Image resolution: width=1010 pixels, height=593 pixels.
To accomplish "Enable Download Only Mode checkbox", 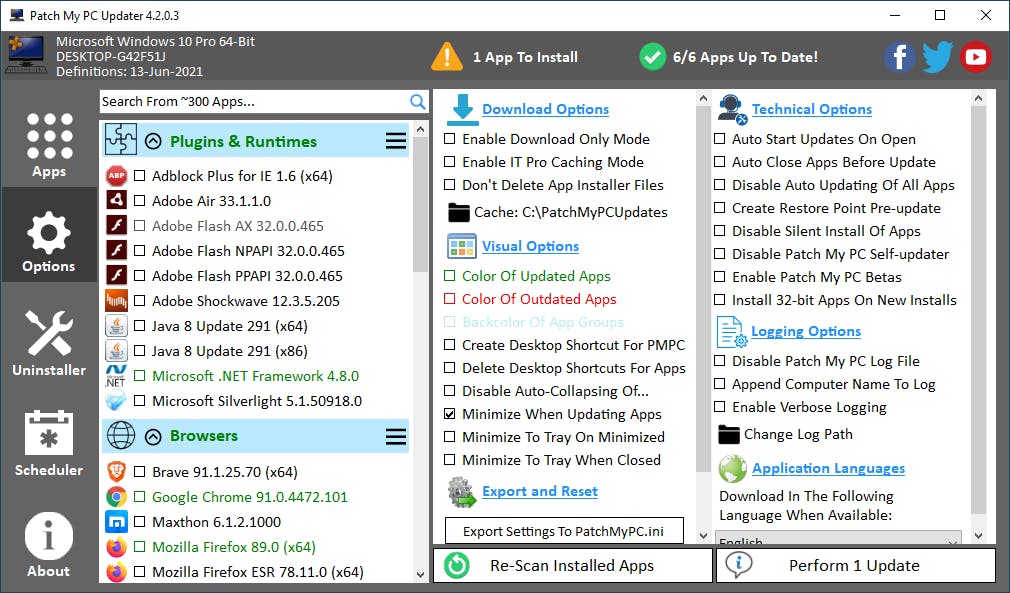I will (450, 139).
